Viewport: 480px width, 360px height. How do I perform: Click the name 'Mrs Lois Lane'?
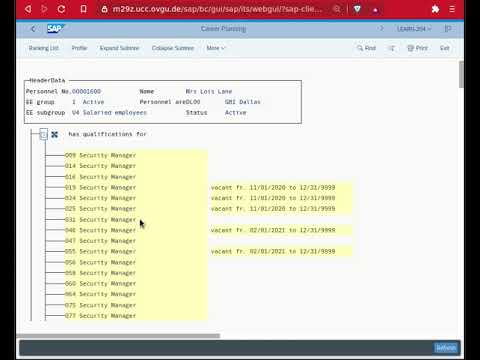[209, 91]
